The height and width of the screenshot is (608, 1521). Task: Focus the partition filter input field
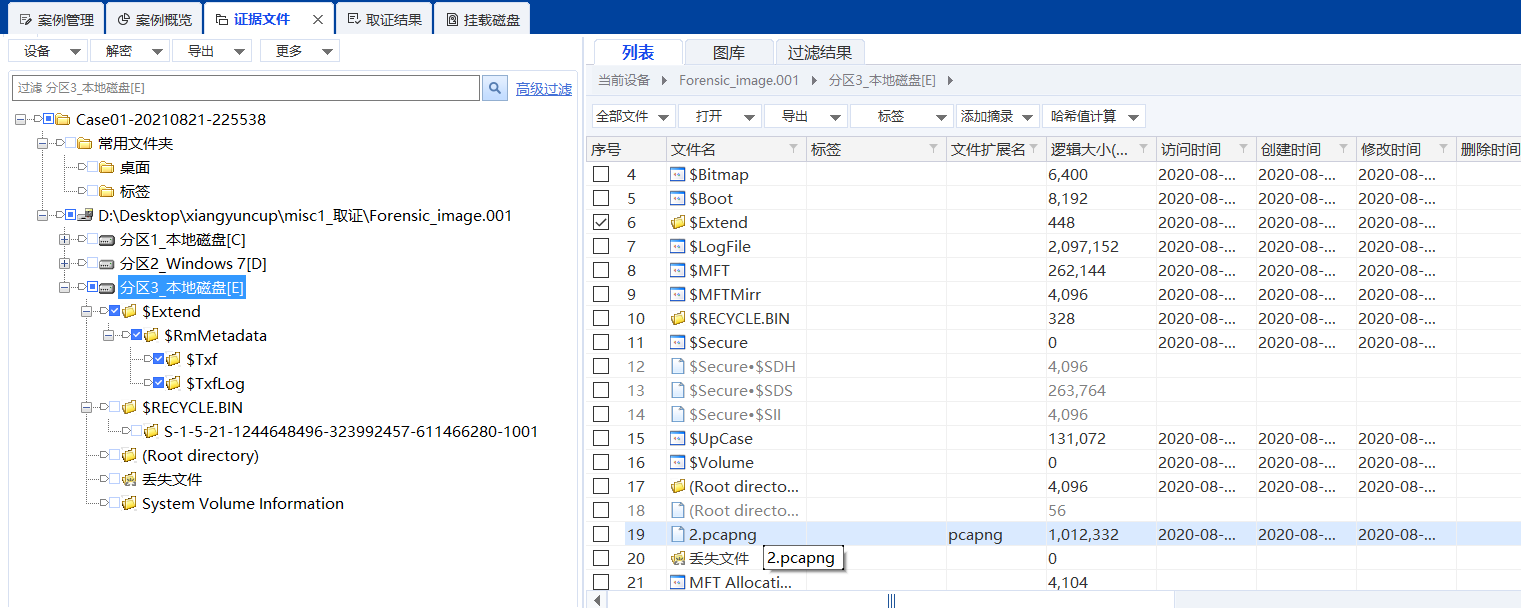tap(246, 88)
